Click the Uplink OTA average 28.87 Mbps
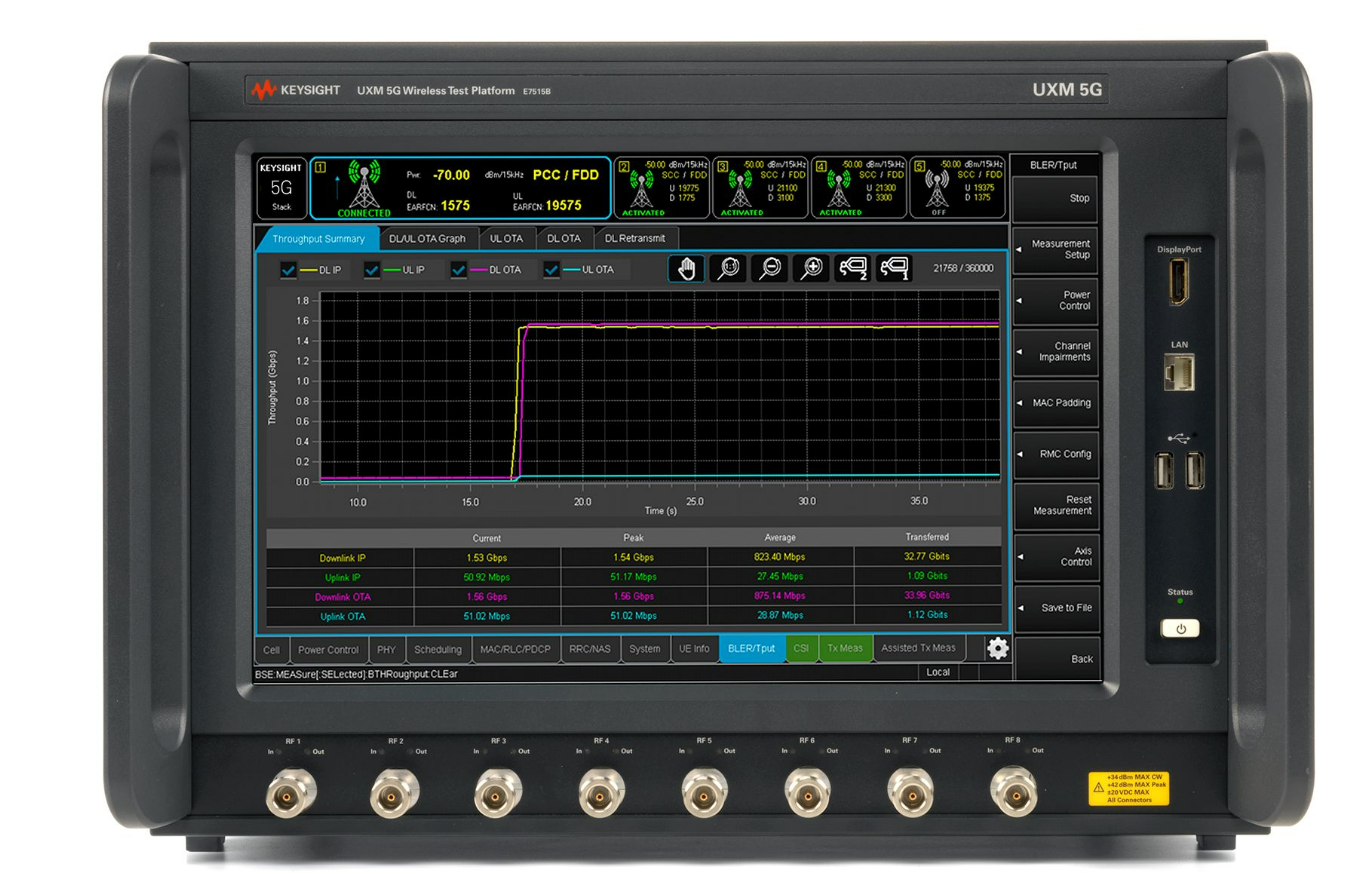Image resolution: width=1370 pixels, height=891 pixels. click(x=780, y=616)
